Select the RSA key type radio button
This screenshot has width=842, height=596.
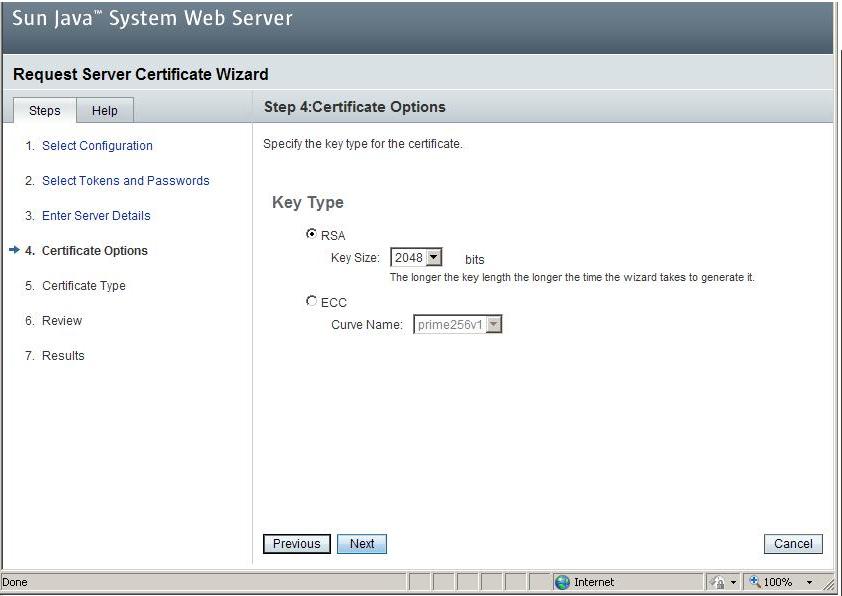pos(312,234)
